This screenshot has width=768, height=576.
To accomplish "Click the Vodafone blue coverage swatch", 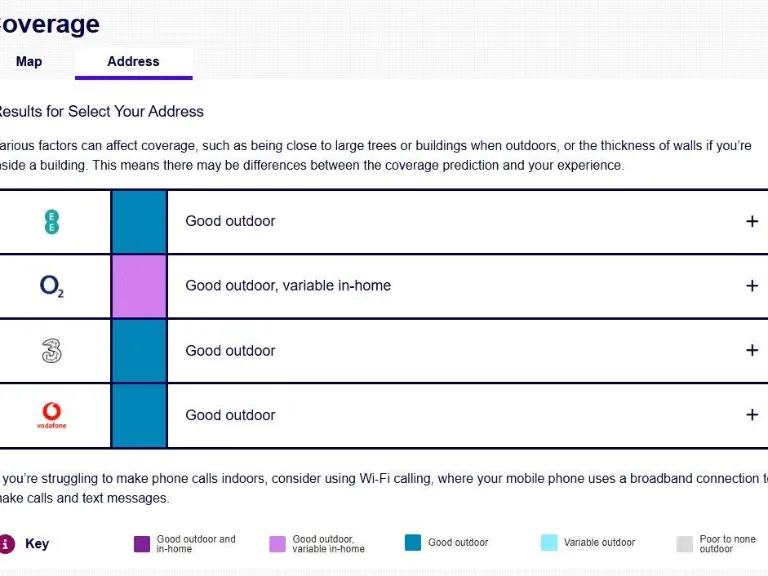I will coord(139,415).
